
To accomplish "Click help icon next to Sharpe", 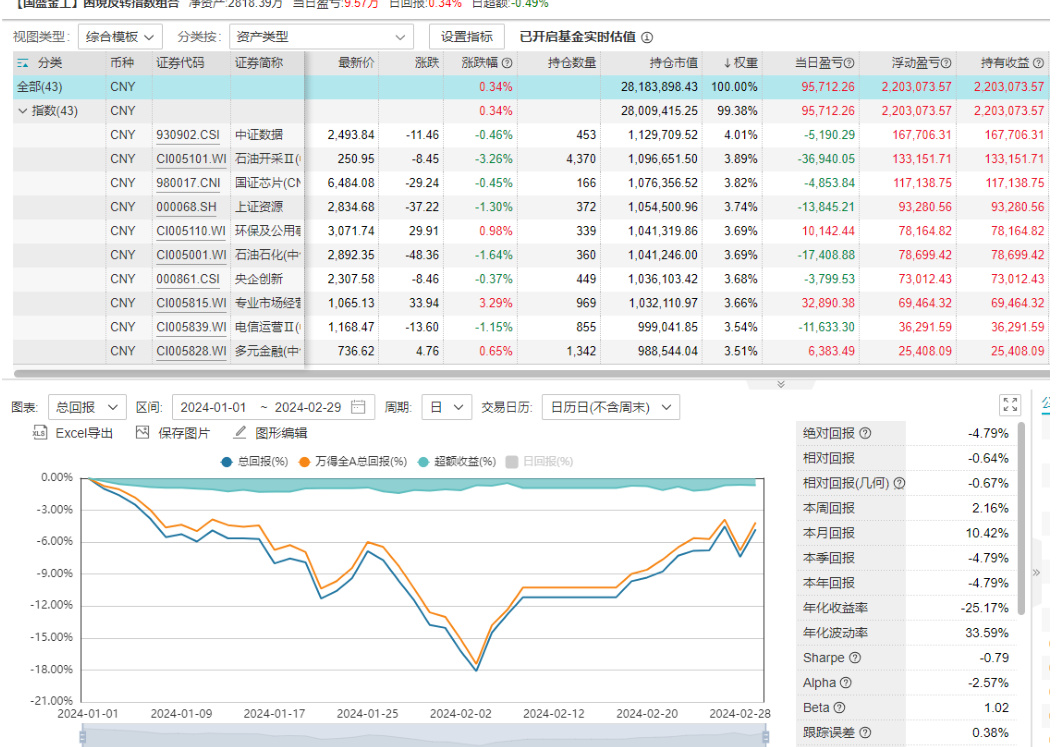I will pos(853,658).
